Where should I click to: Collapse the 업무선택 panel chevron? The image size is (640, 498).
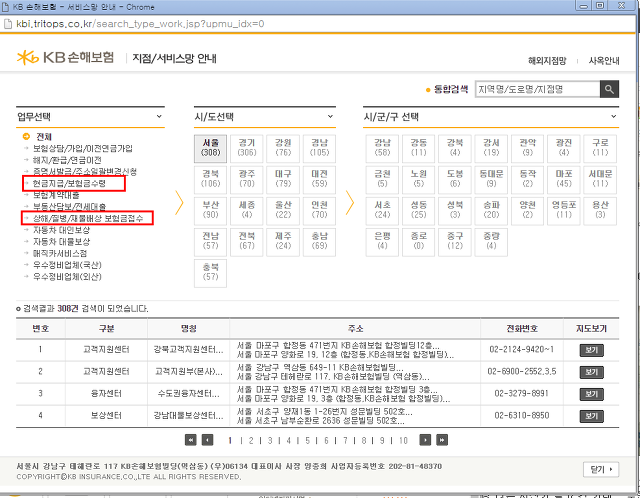pos(159,117)
